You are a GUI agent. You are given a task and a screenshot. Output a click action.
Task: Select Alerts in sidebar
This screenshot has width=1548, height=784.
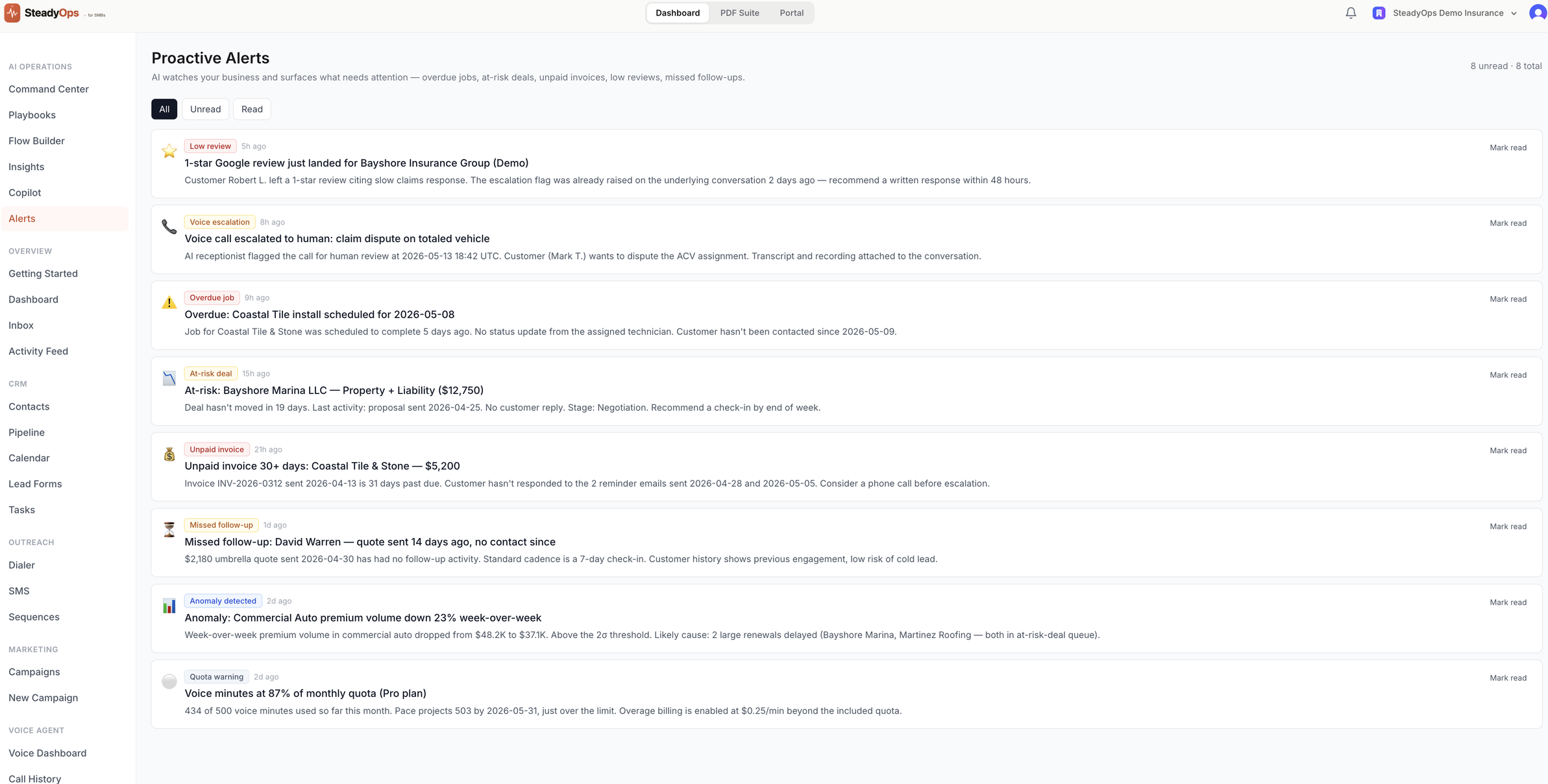(x=64, y=219)
